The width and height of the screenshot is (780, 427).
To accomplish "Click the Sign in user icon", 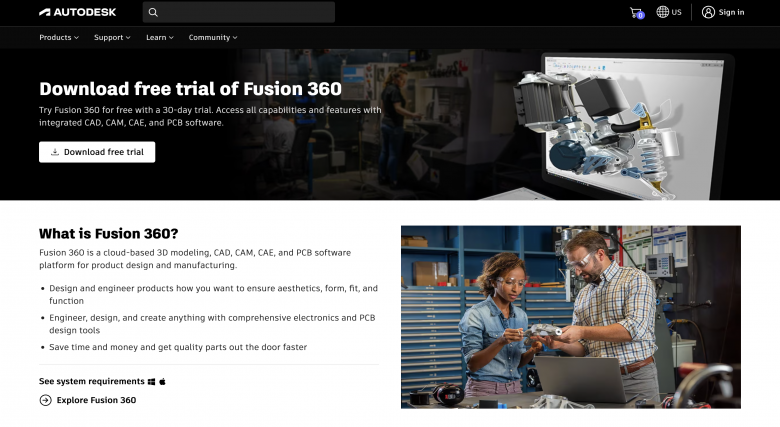I will 708,12.
